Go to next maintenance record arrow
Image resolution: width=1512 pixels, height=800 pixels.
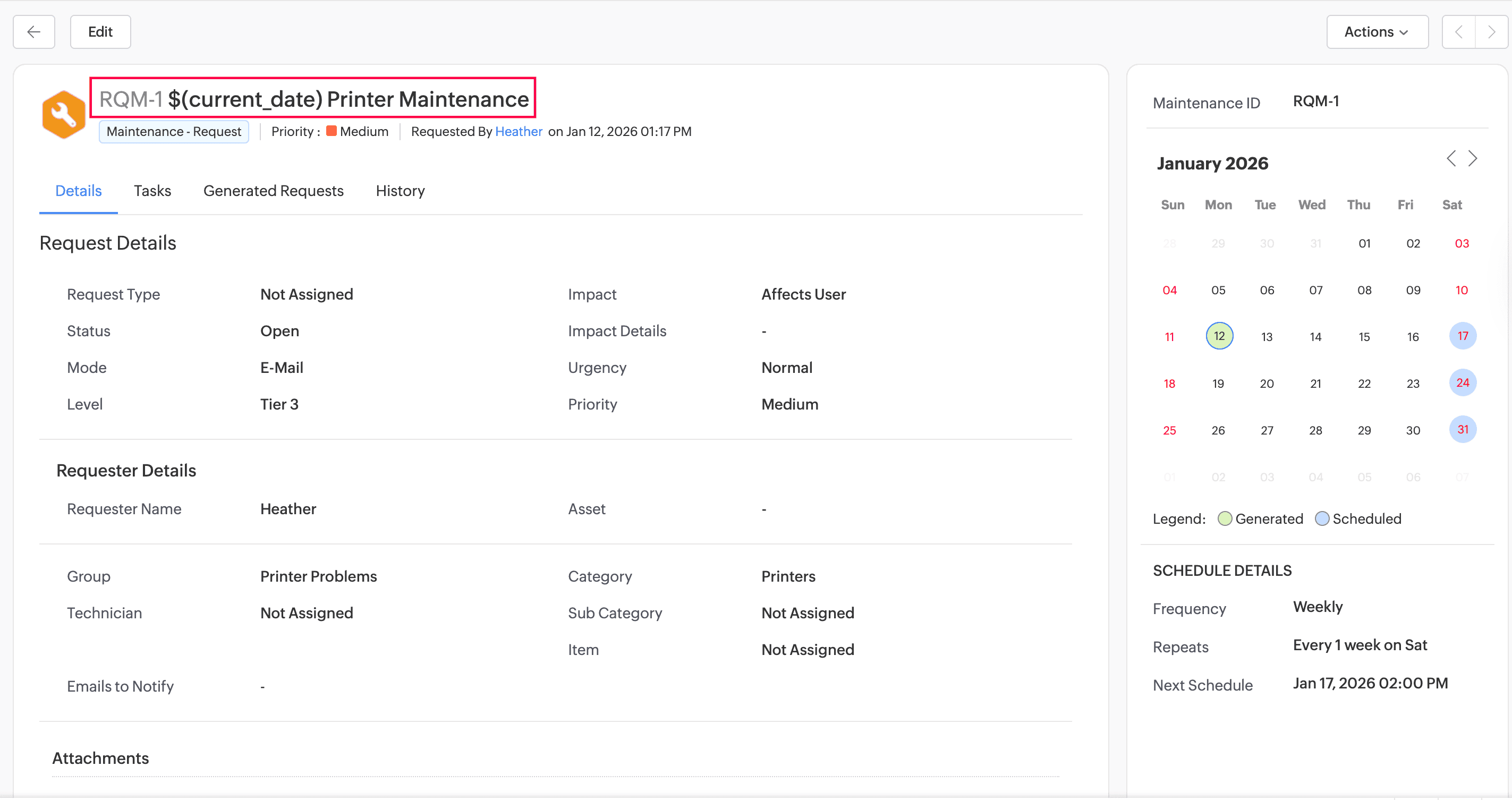pos(1491,32)
